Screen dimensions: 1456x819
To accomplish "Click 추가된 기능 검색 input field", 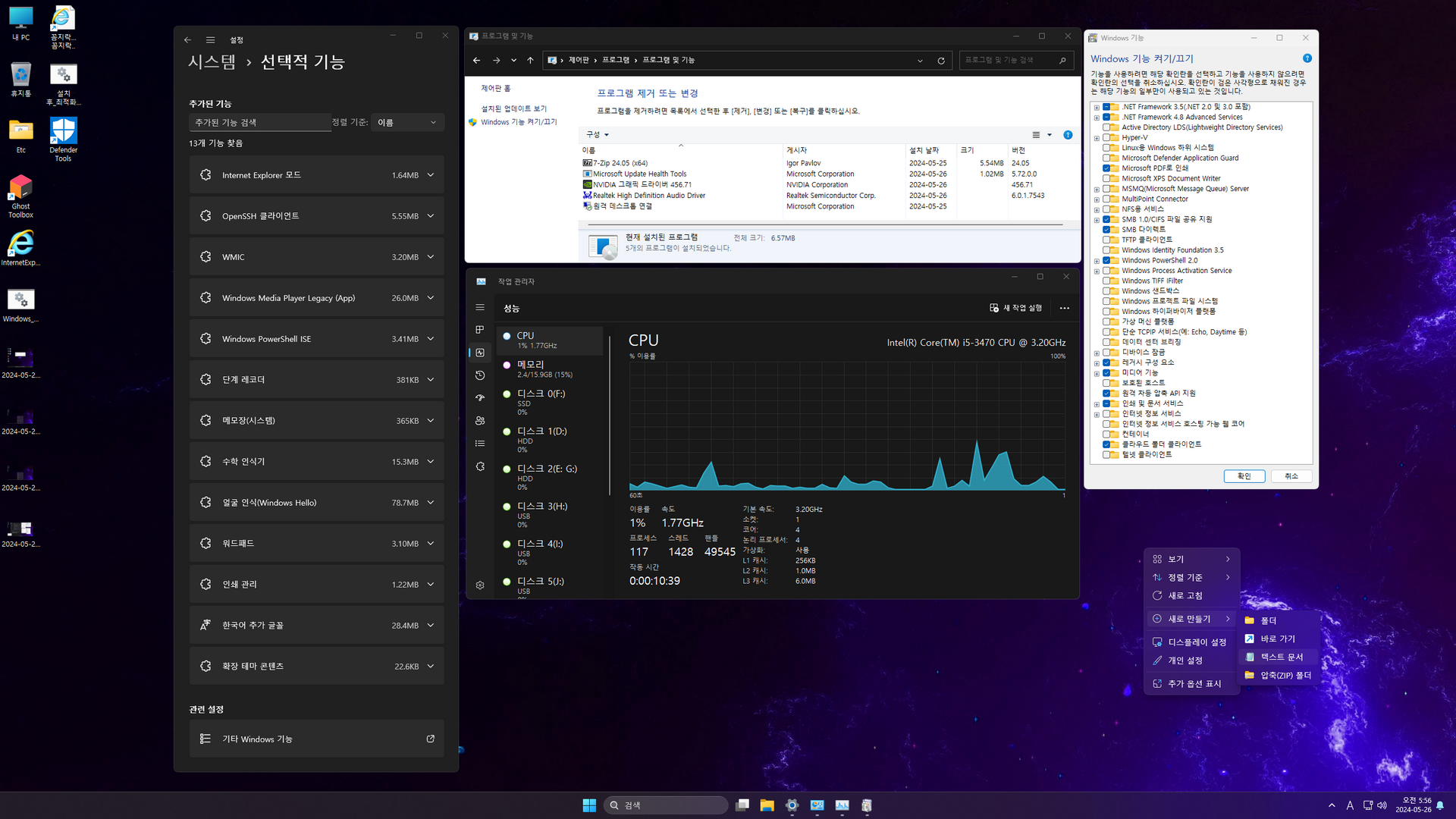I will click(x=259, y=123).
